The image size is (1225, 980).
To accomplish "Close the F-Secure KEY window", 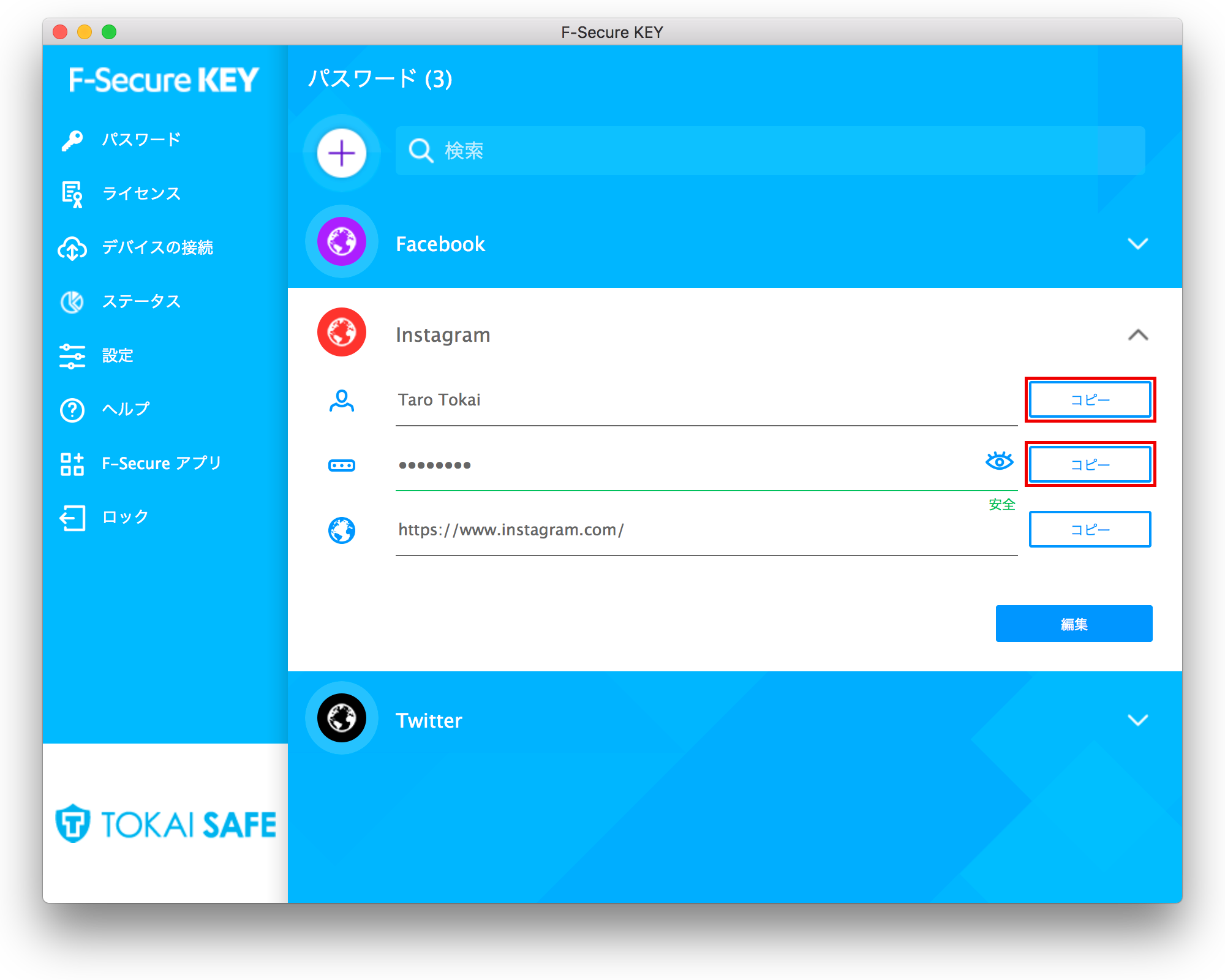I will click(60, 32).
